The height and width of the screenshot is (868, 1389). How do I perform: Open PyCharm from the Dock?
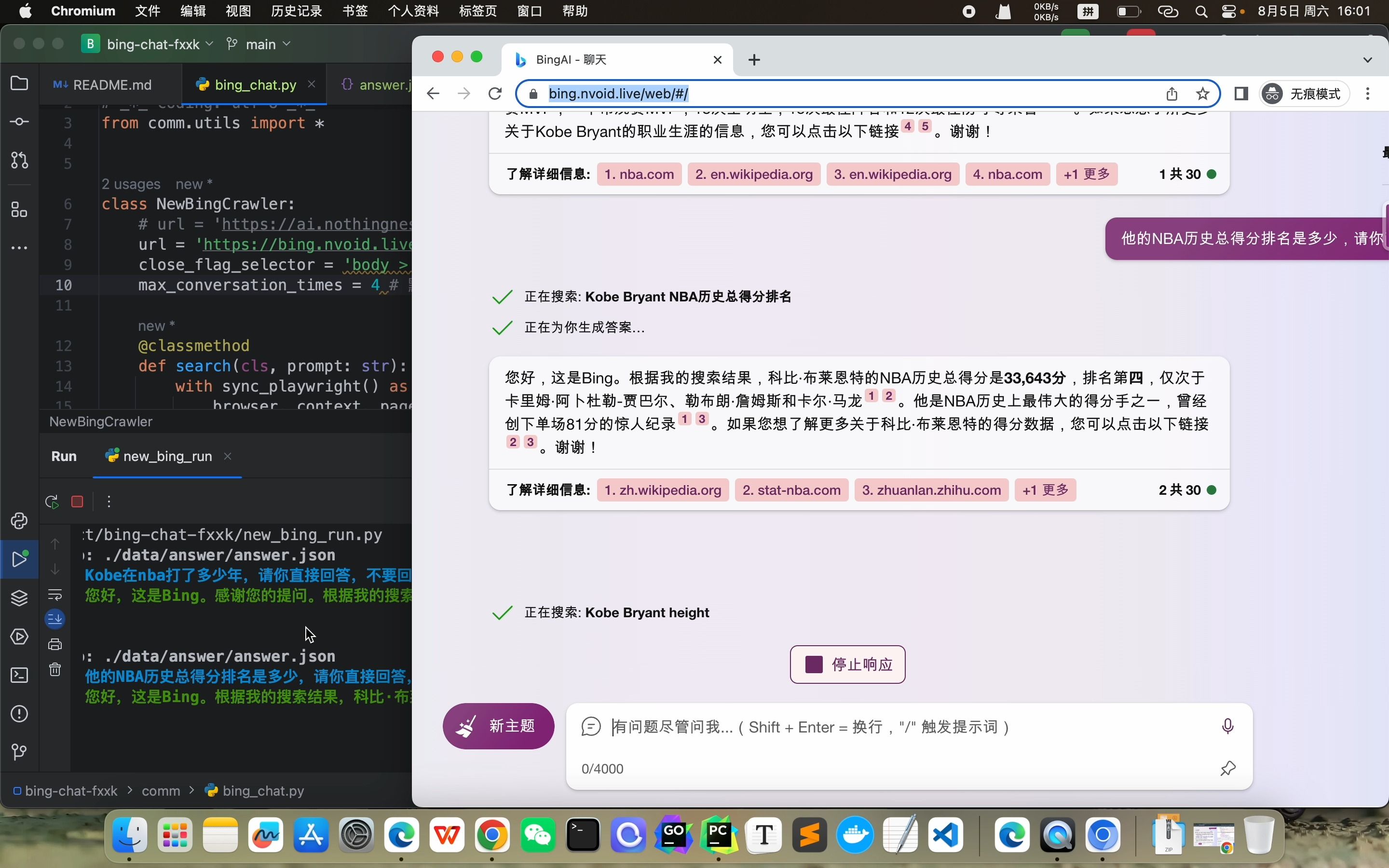(x=719, y=835)
